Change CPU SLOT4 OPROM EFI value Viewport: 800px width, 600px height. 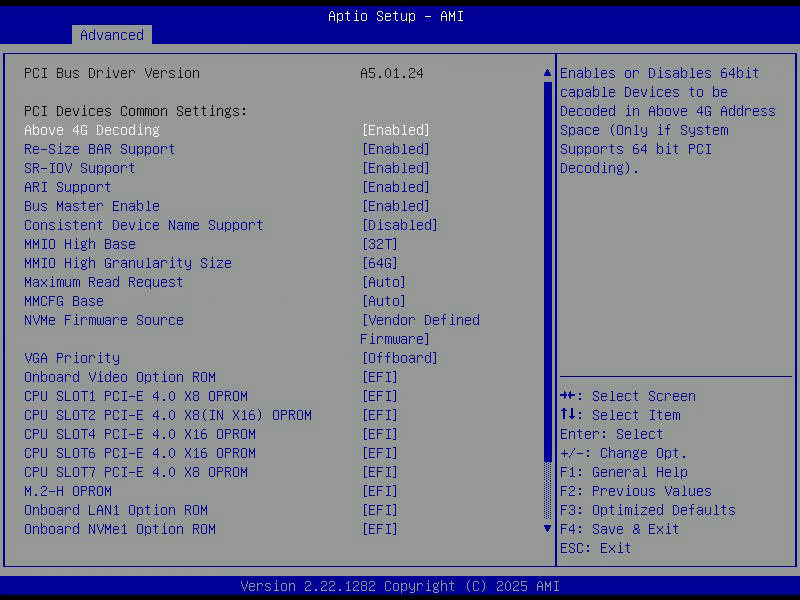pyautogui.click(x=380, y=434)
